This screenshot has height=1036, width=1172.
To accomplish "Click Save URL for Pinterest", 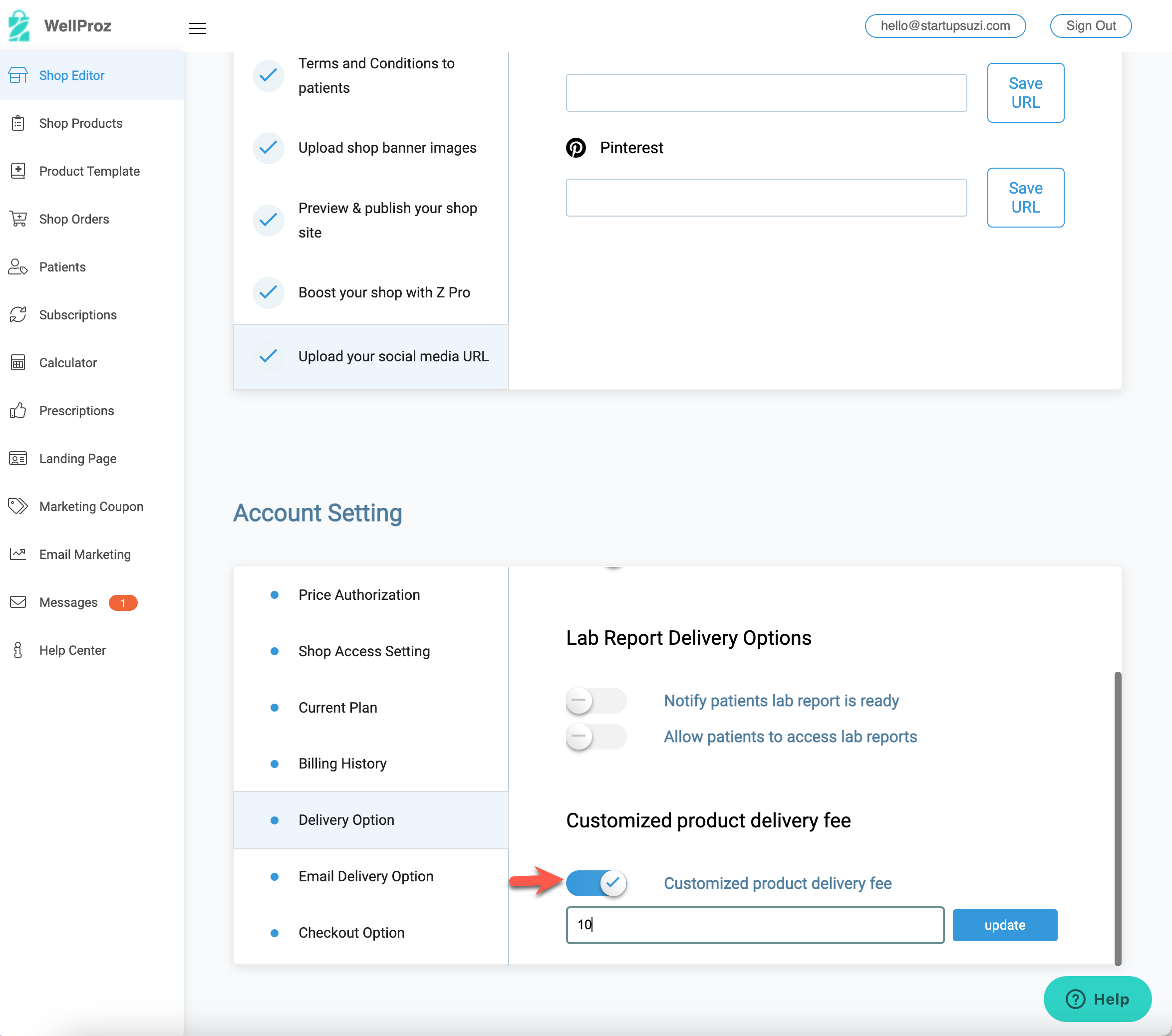I will point(1025,198).
